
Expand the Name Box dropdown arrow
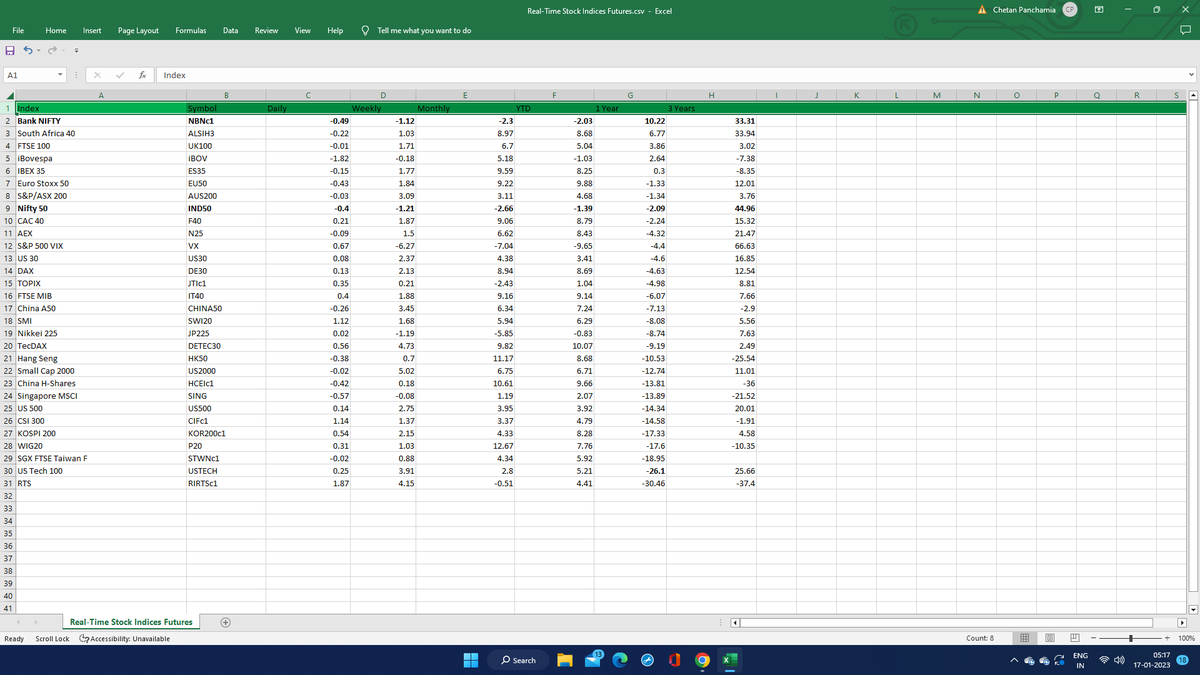pyautogui.click(x=61, y=75)
